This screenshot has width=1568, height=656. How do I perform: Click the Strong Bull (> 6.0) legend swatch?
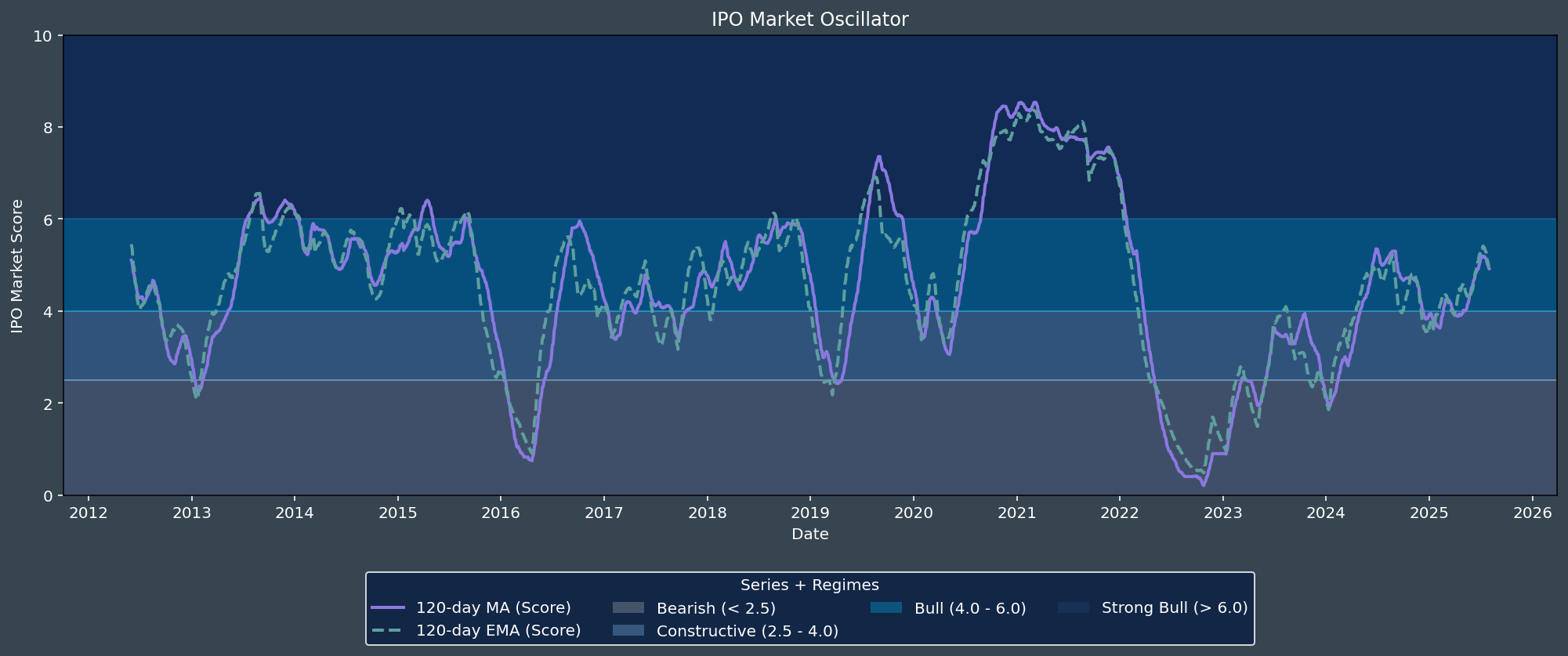[x=1073, y=608]
